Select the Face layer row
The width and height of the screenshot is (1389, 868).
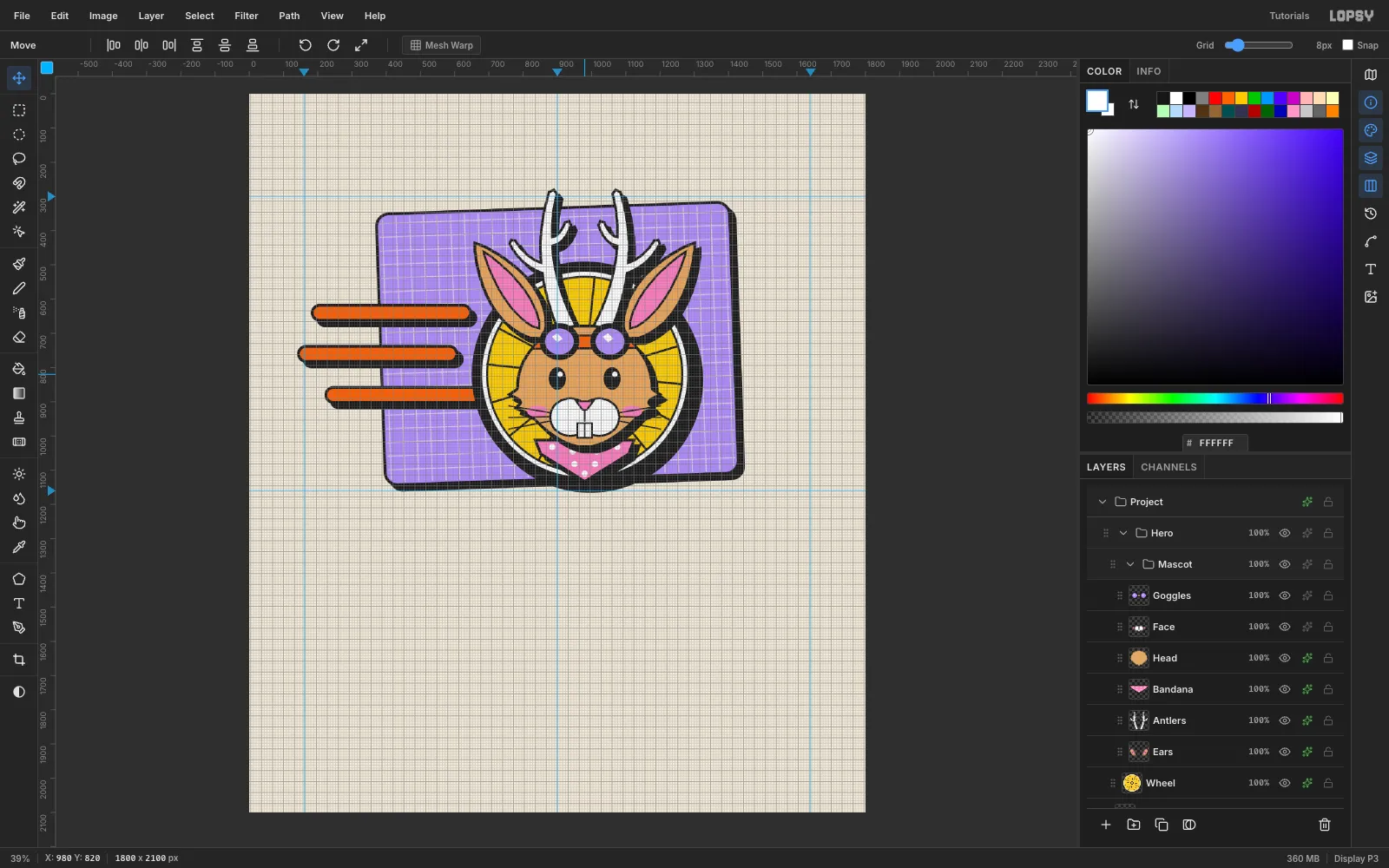point(1215,627)
